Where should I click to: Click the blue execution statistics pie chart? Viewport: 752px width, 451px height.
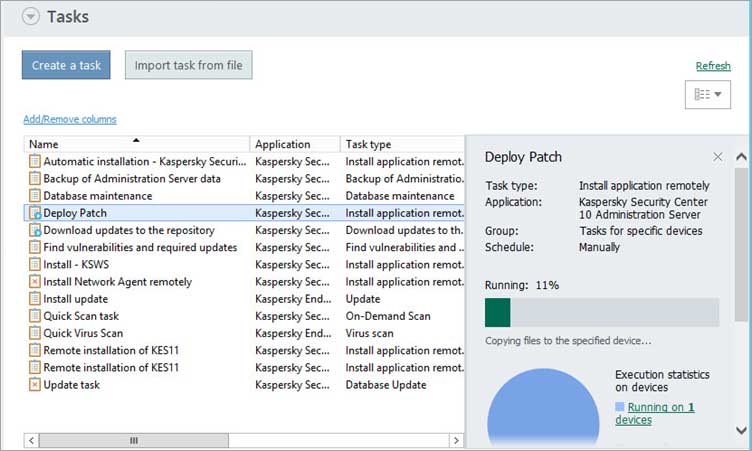click(x=543, y=408)
